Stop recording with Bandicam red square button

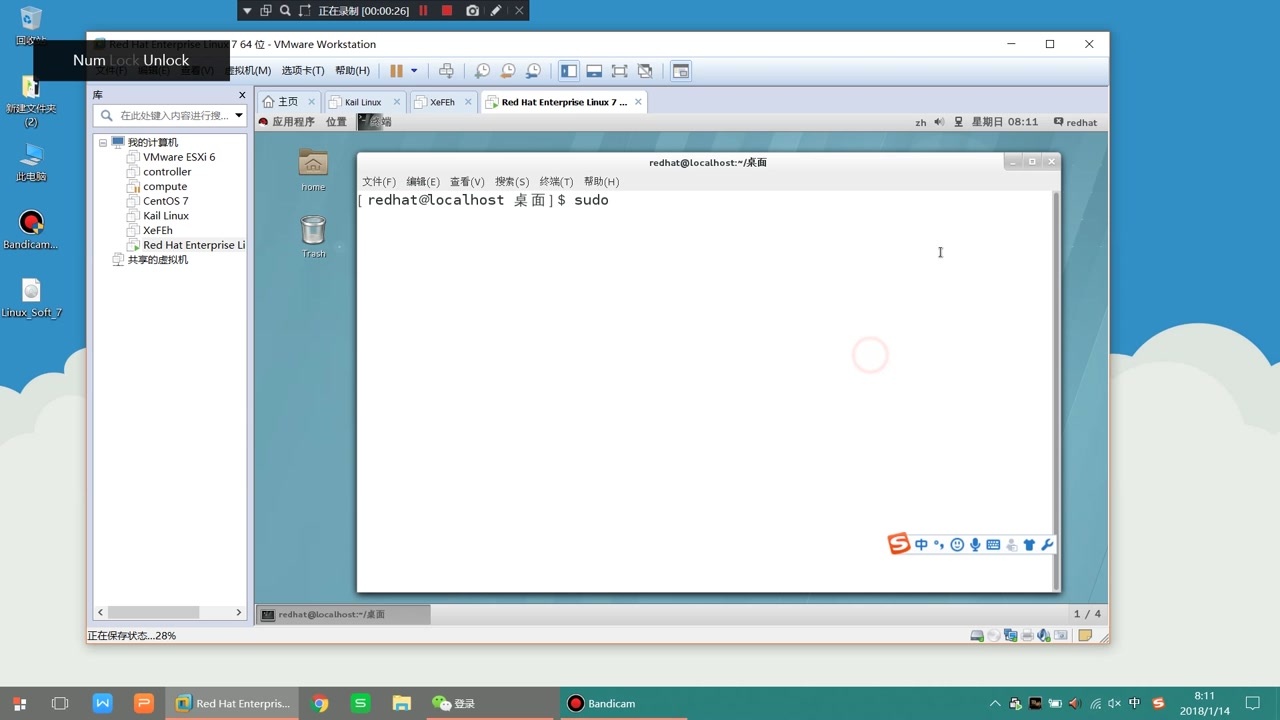[x=447, y=11]
